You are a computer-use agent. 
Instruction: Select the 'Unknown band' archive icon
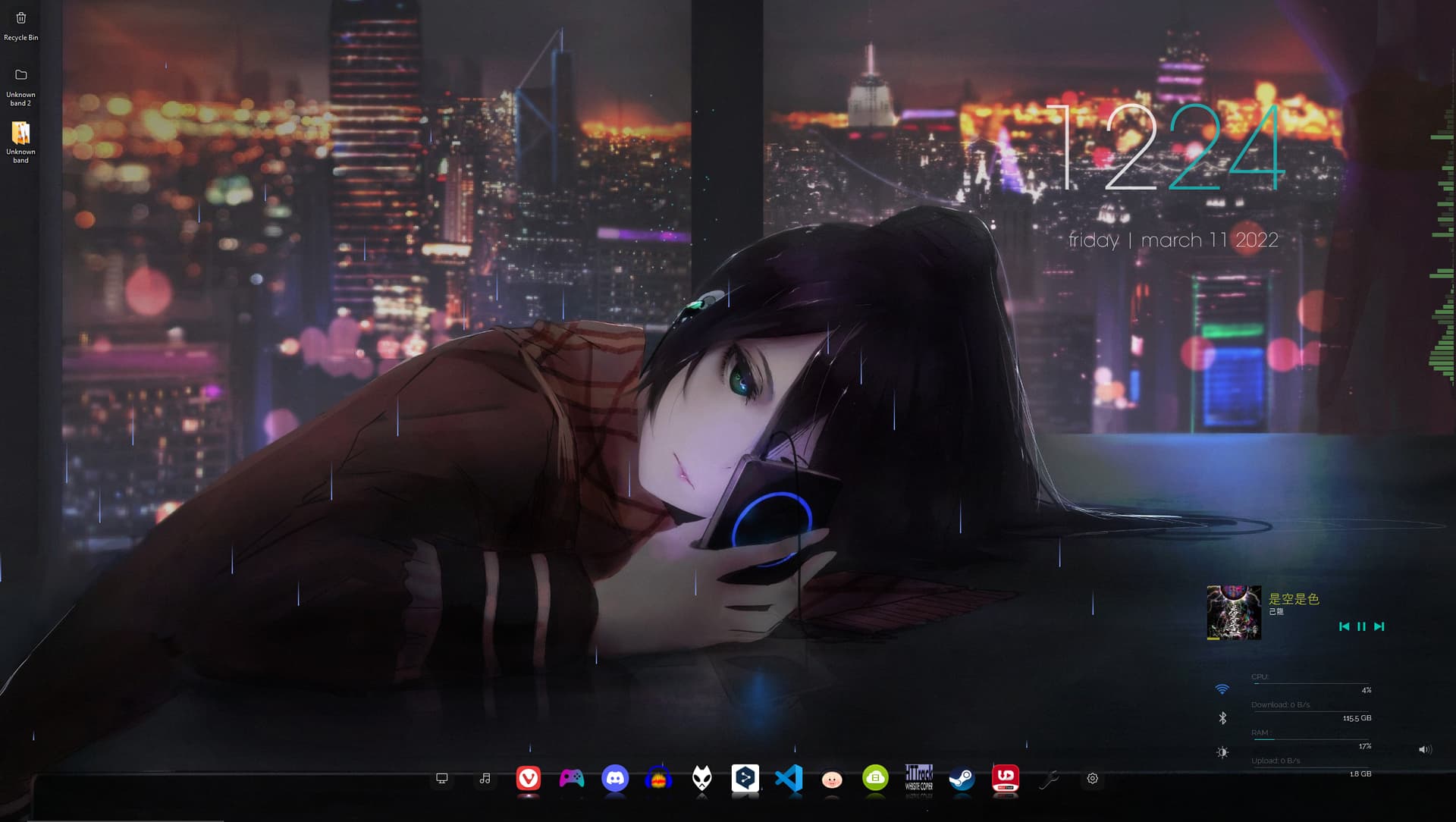[x=21, y=143]
